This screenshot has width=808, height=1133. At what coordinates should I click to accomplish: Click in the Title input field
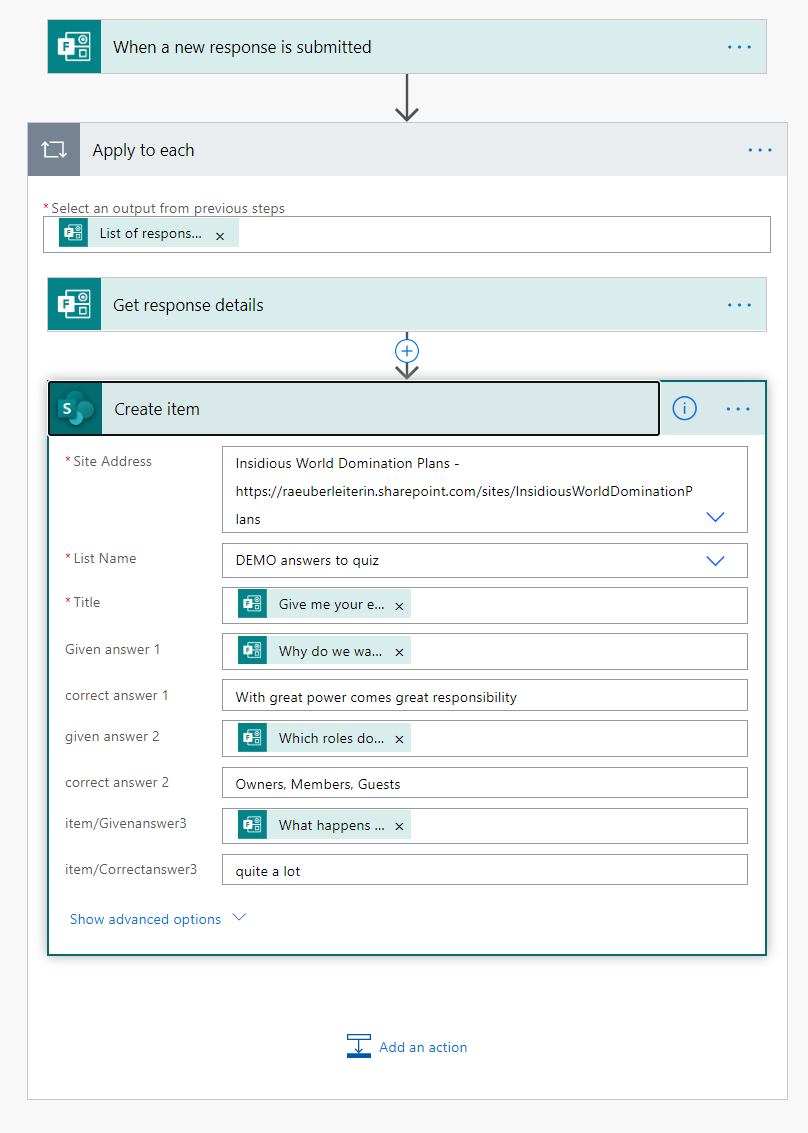click(485, 606)
